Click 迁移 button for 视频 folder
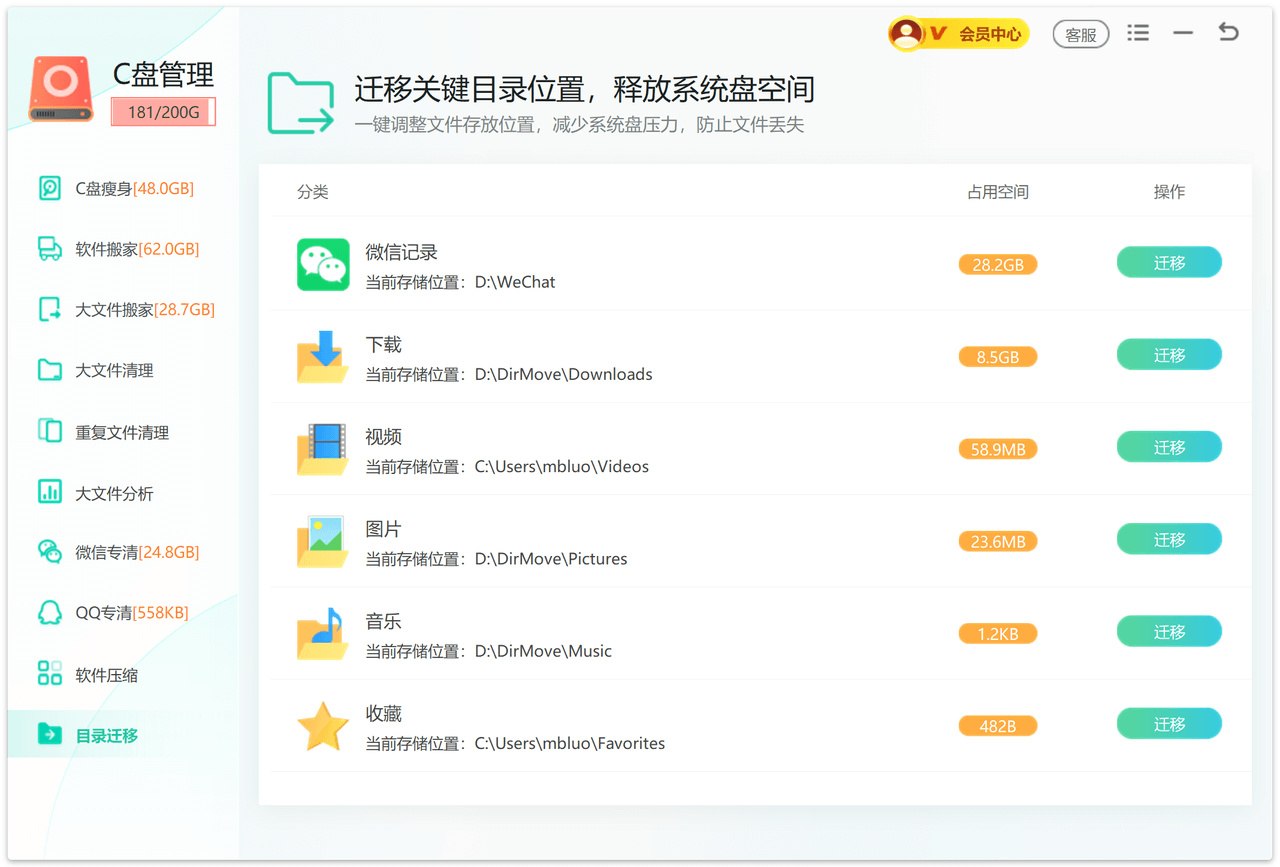The width and height of the screenshot is (1280, 867). [x=1168, y=447]
